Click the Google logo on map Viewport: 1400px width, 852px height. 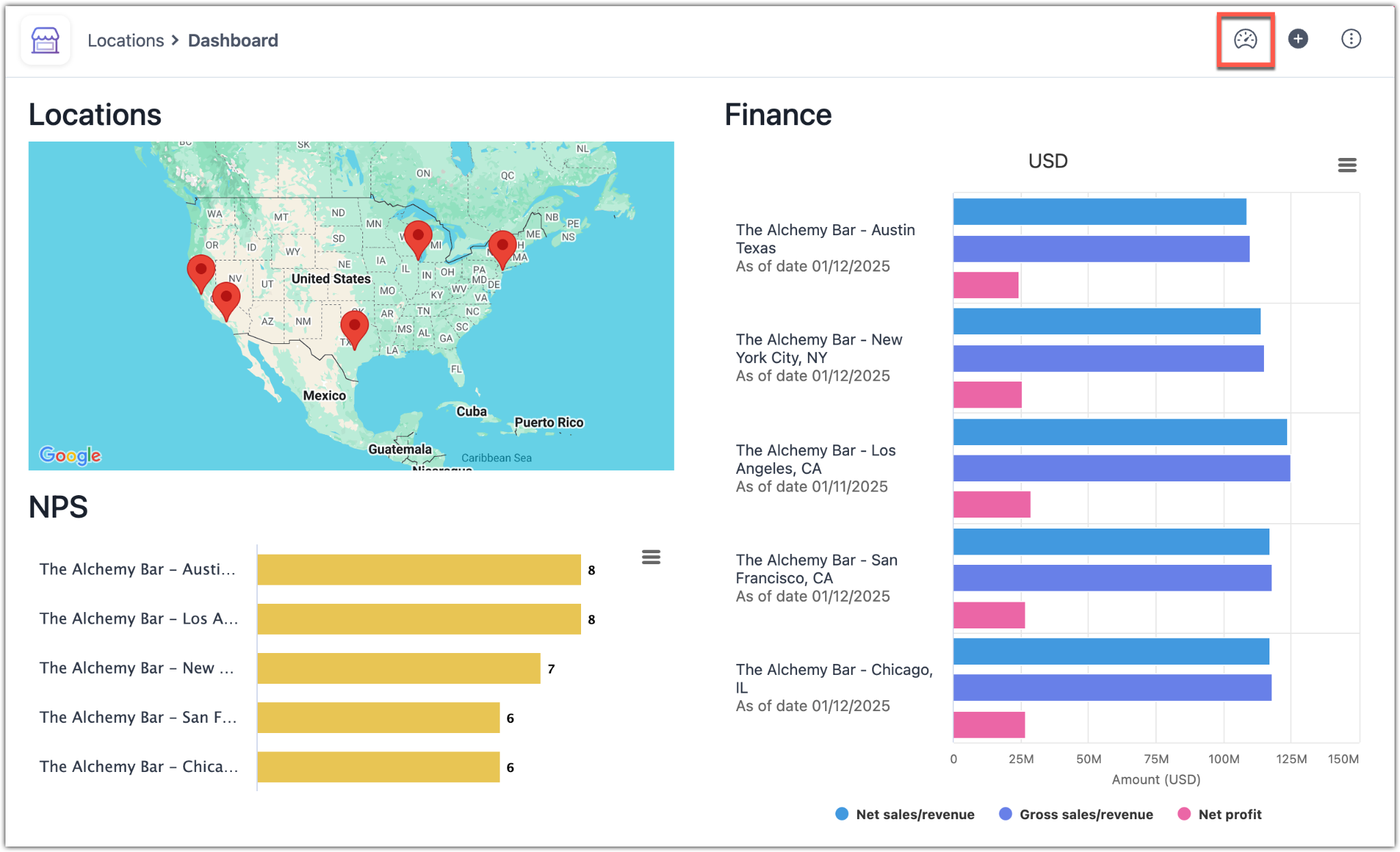70,455
